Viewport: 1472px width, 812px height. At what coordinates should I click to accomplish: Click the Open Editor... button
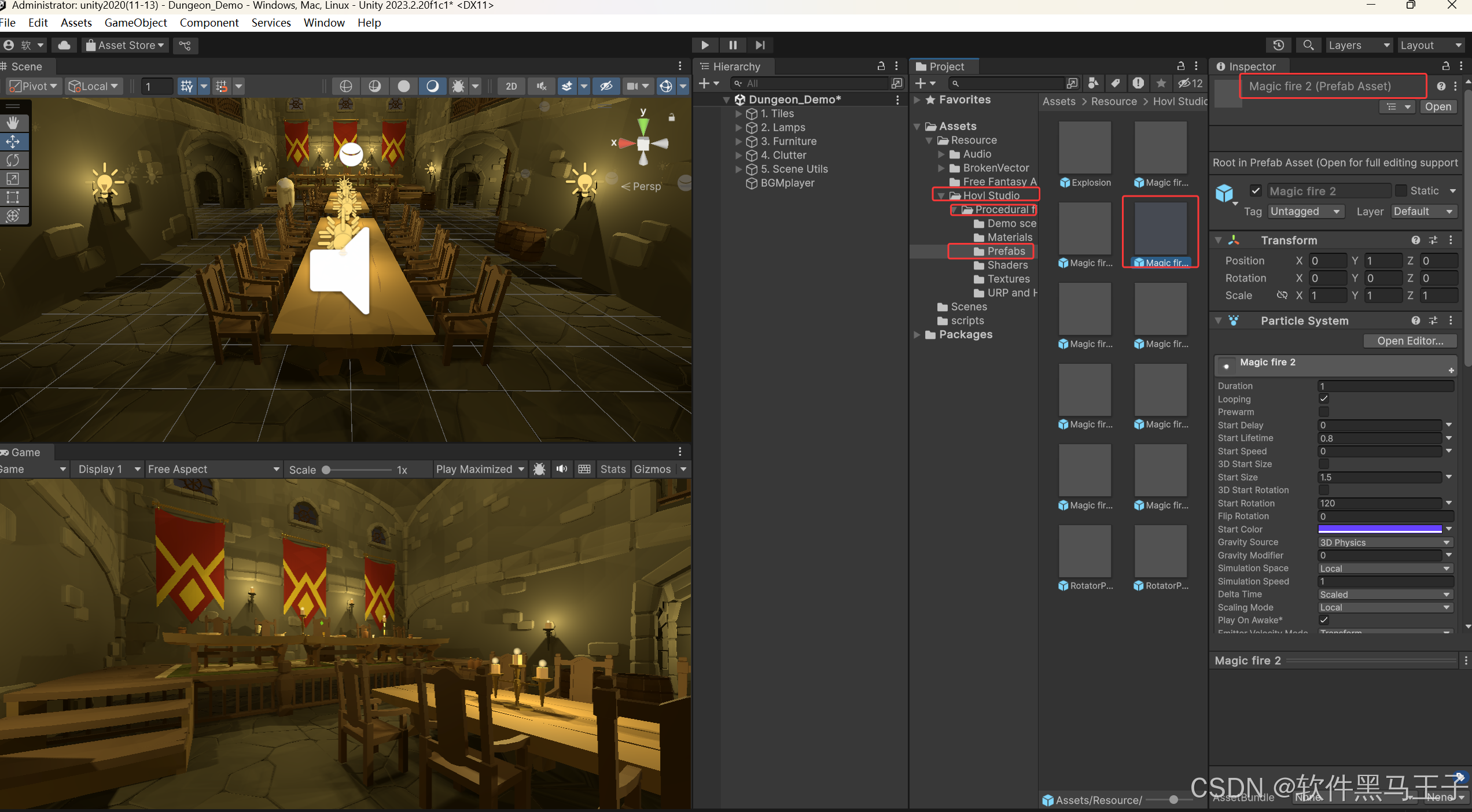(x=1410, y=341)
